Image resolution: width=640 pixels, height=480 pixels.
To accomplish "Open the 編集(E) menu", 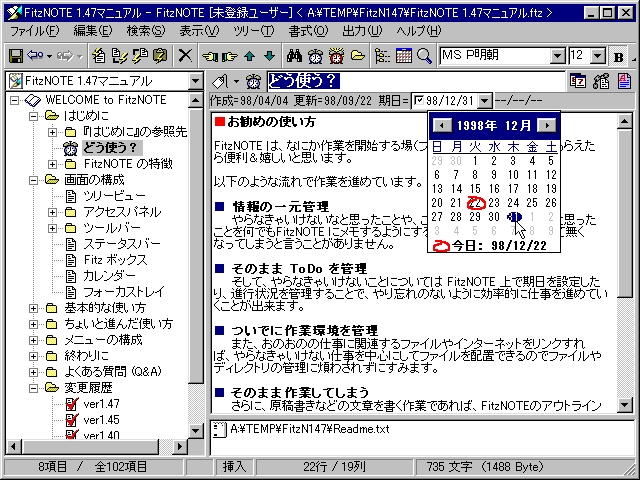I will pyautogui.click(x=93, y=31).
